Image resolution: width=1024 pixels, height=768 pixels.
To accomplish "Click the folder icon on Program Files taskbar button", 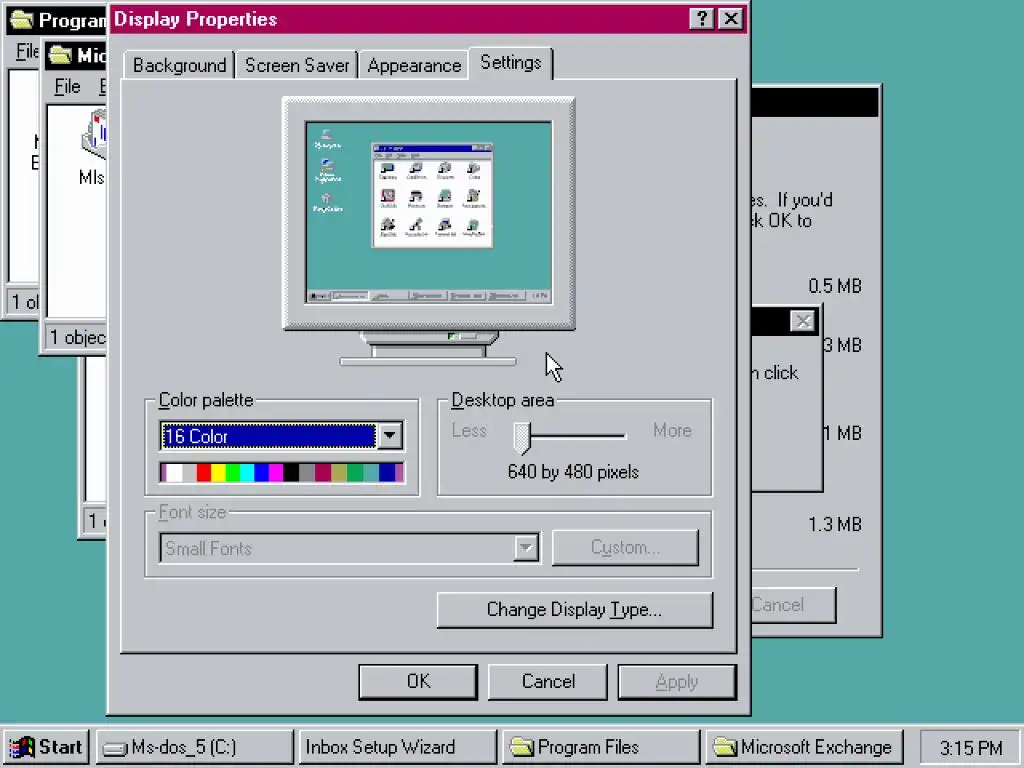I will pyautogui.click(x=521, y=747).
